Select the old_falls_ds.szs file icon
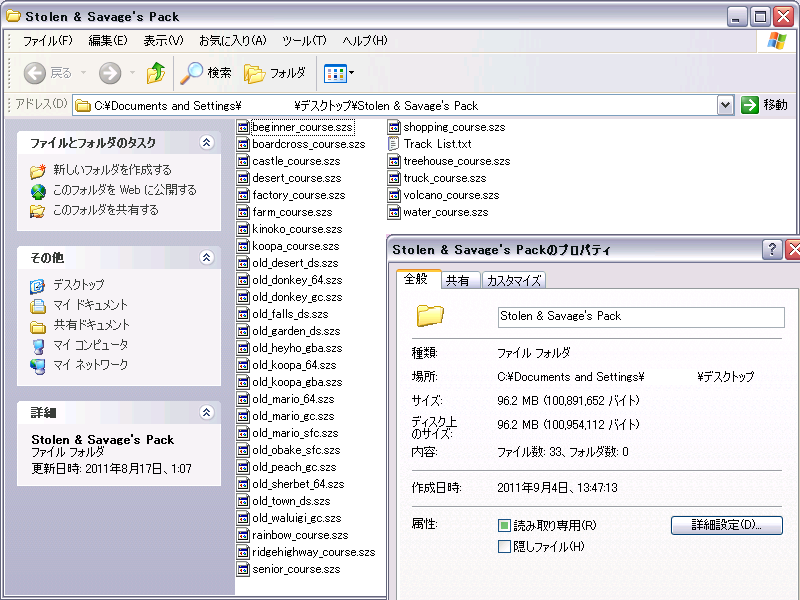800x600 pixels. tap(243, 314)
